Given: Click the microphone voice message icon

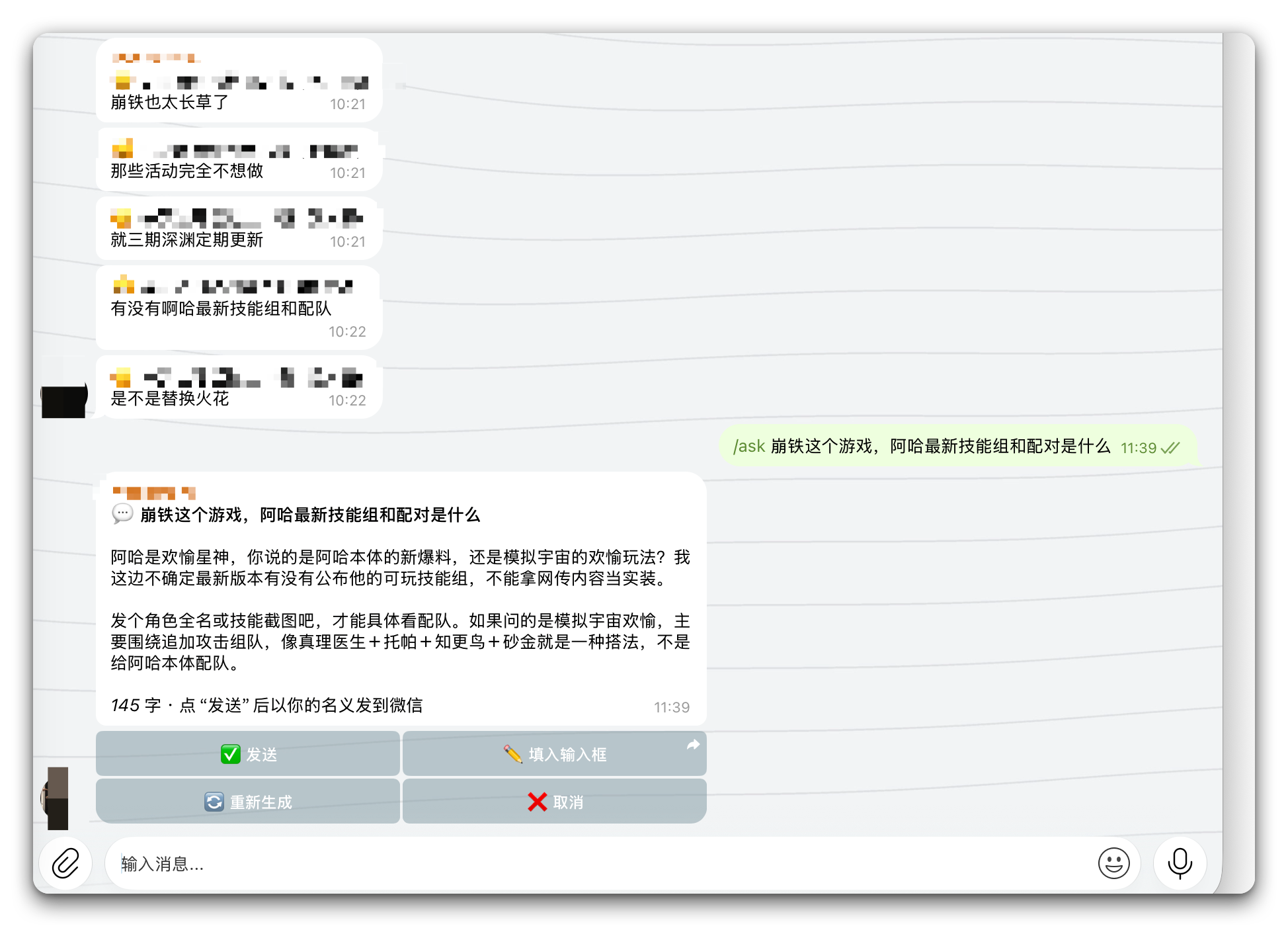Looking at the screenshot, I should (1180, 863).
